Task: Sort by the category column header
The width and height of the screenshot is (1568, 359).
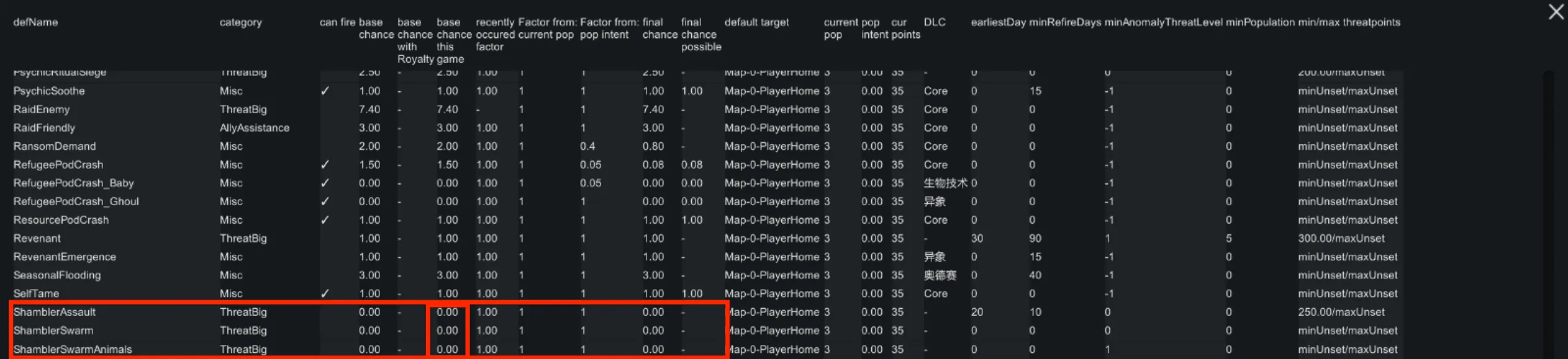Action: 240,22
